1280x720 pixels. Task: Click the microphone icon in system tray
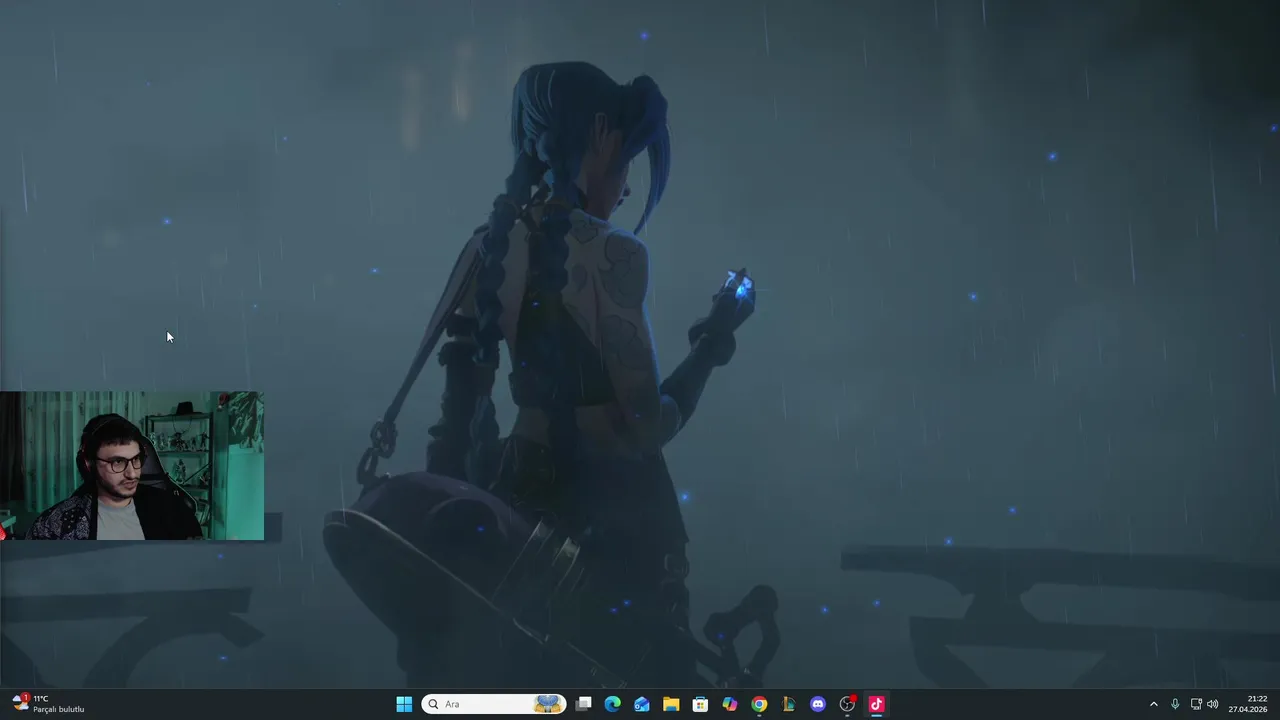pos(1175,704)
